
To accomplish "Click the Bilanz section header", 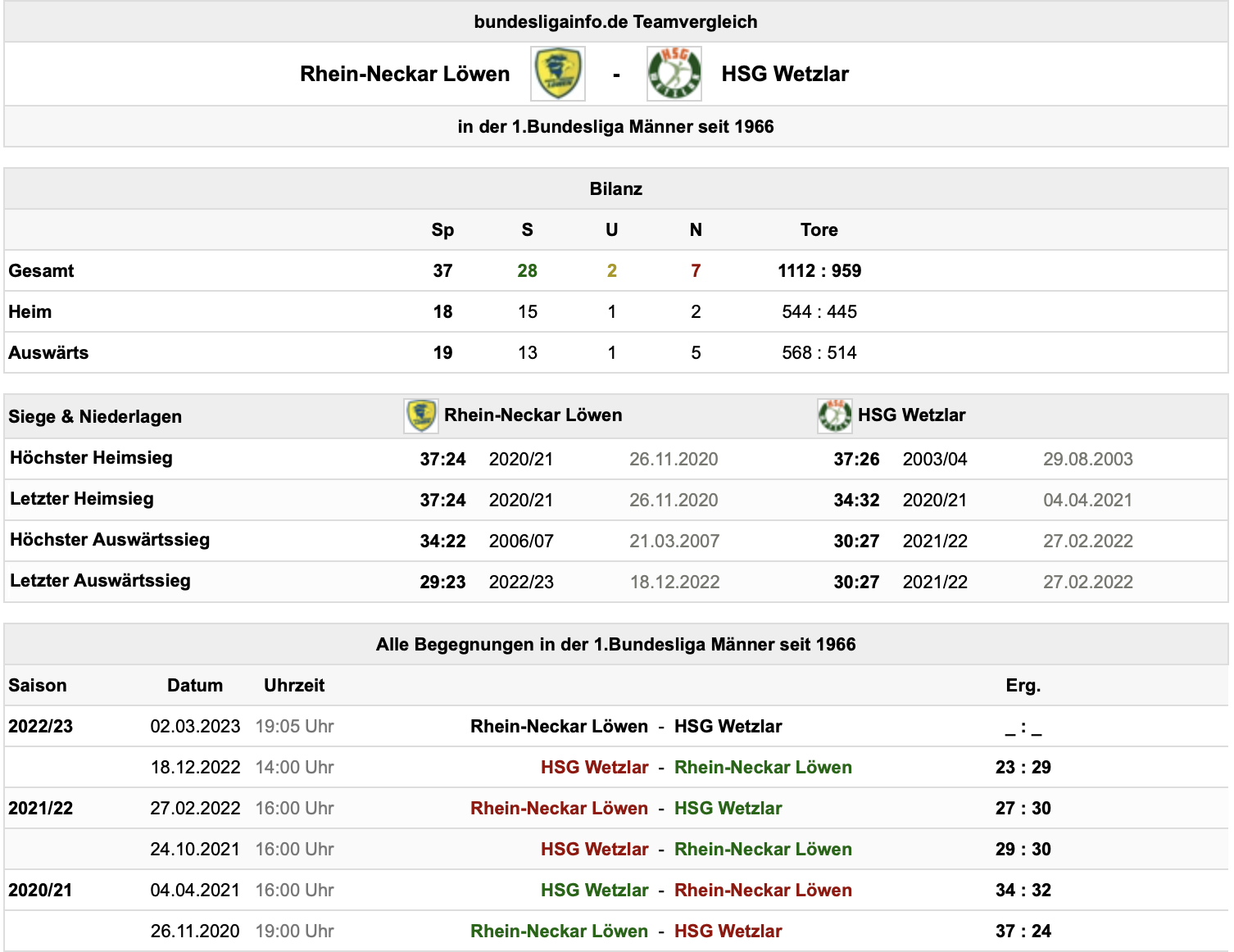I will 616,189.
